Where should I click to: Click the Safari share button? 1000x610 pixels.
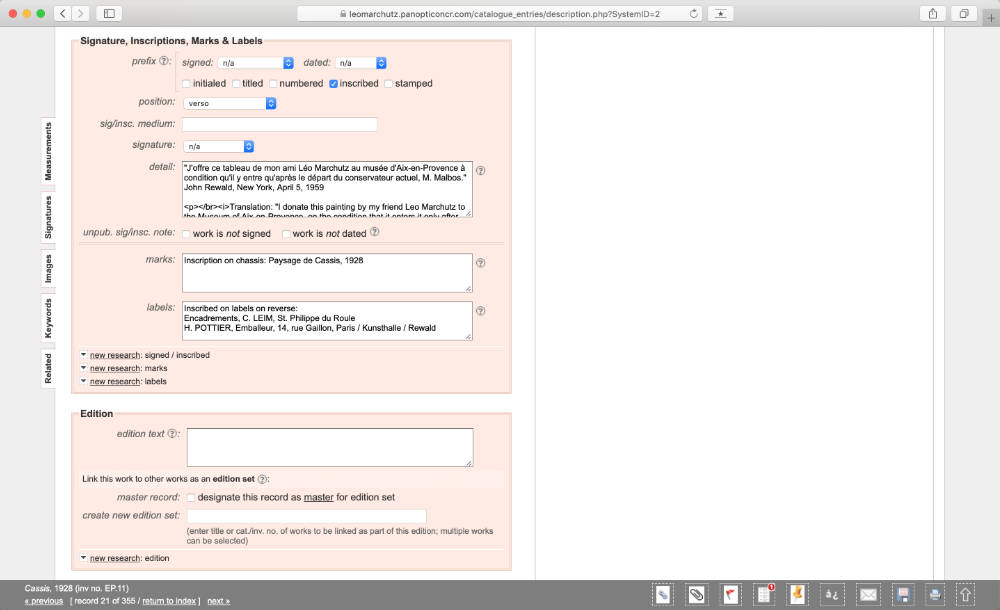point(933,13)
